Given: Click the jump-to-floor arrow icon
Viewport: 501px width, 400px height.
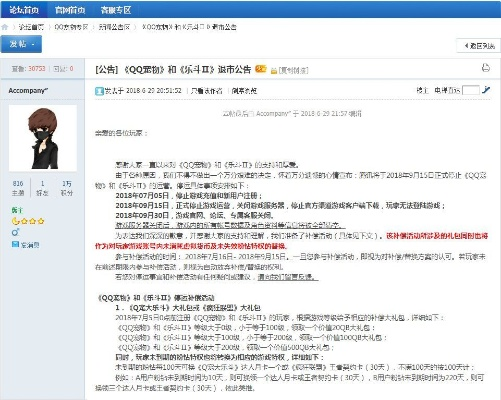Looking at the screenshot, I should coord(486,90).
